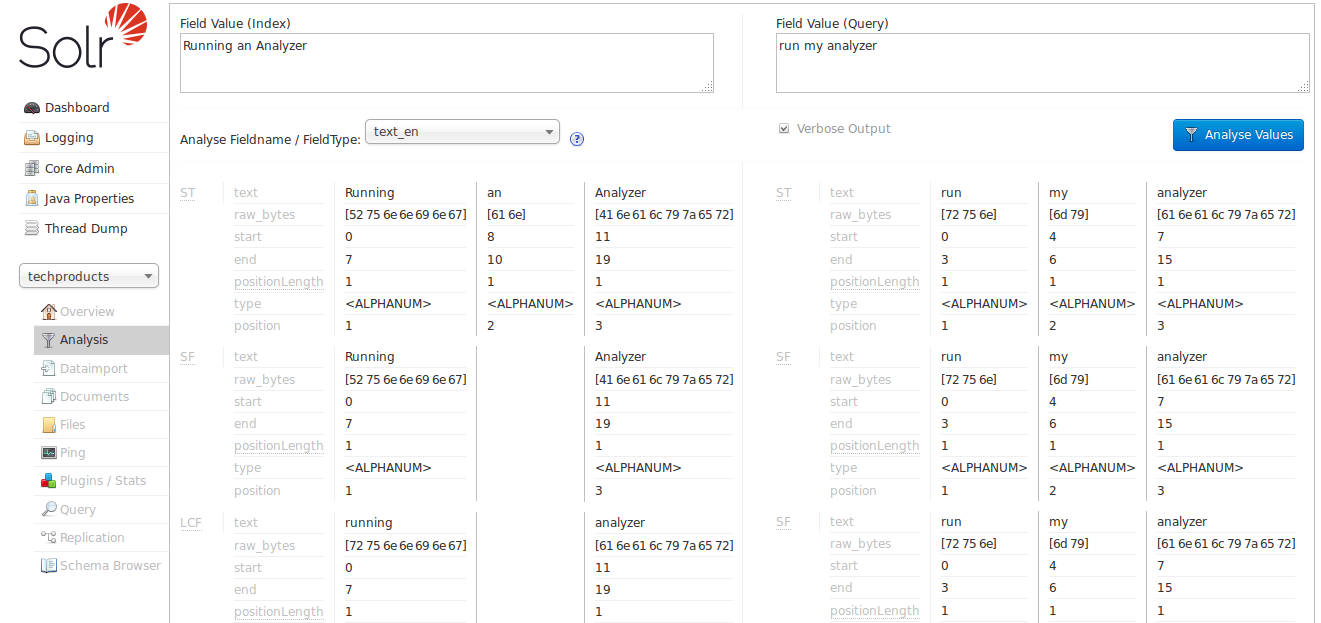Click the Overview house icon
Screen dimensions: 1321x623
(x=48, y=312)
